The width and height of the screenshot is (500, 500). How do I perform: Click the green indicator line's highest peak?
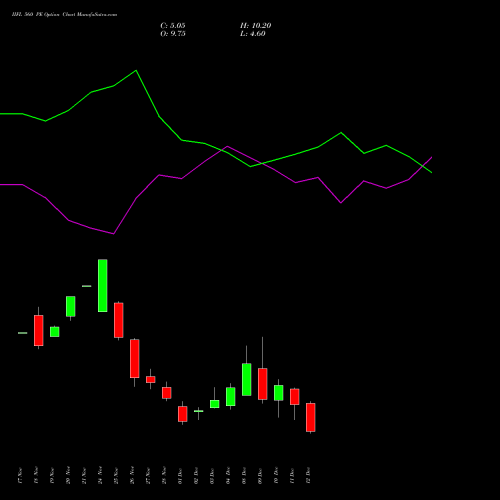tap(136, 71)
